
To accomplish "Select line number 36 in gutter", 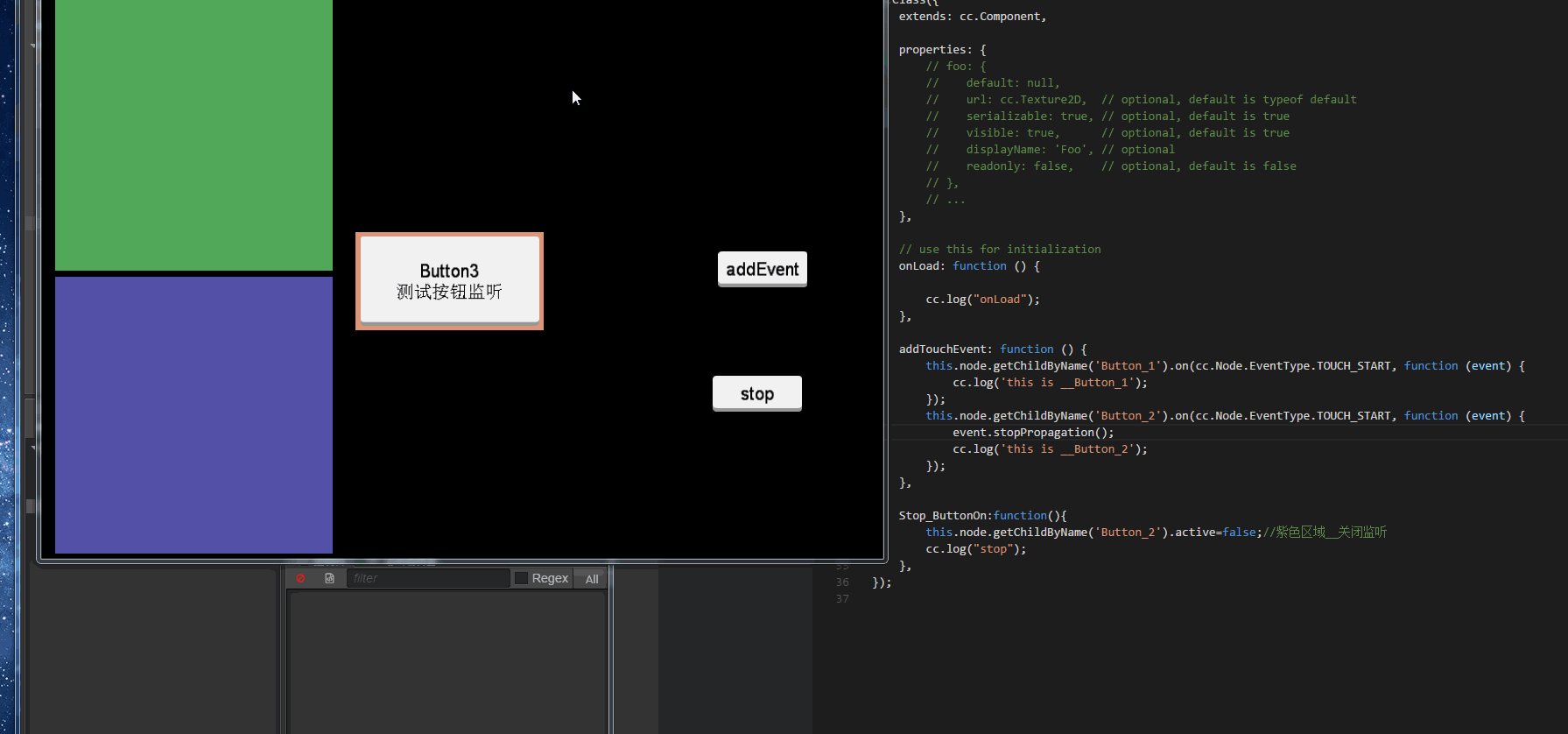I will pos(842,582).
